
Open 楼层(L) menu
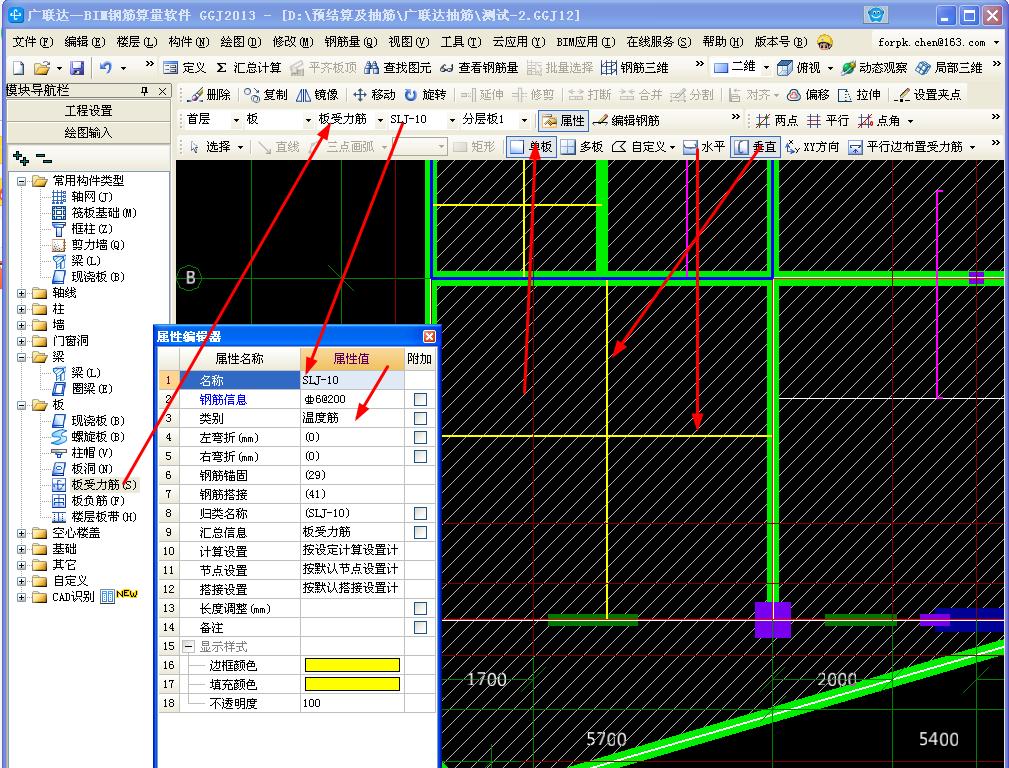pos(136,42)
